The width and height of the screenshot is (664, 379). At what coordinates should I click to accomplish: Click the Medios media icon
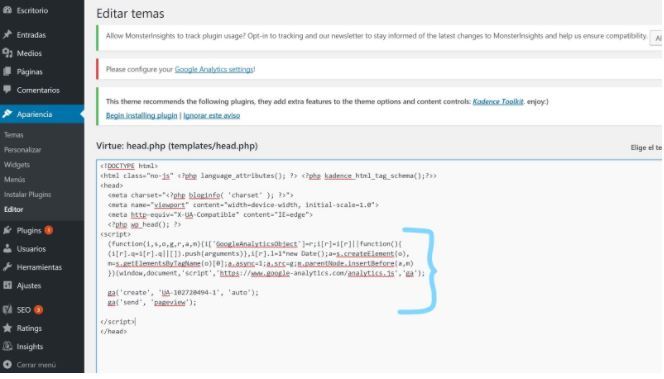[x=7, y=53]
